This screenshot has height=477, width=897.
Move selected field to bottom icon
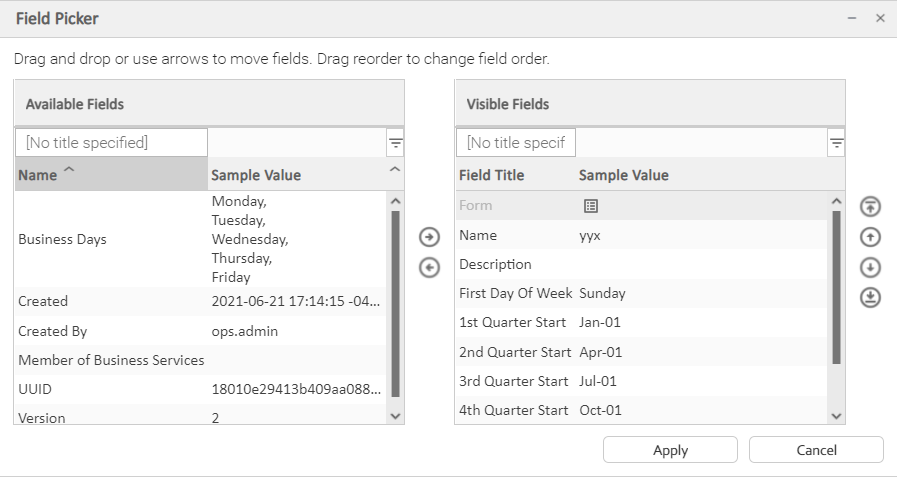(x=870, y=297)
